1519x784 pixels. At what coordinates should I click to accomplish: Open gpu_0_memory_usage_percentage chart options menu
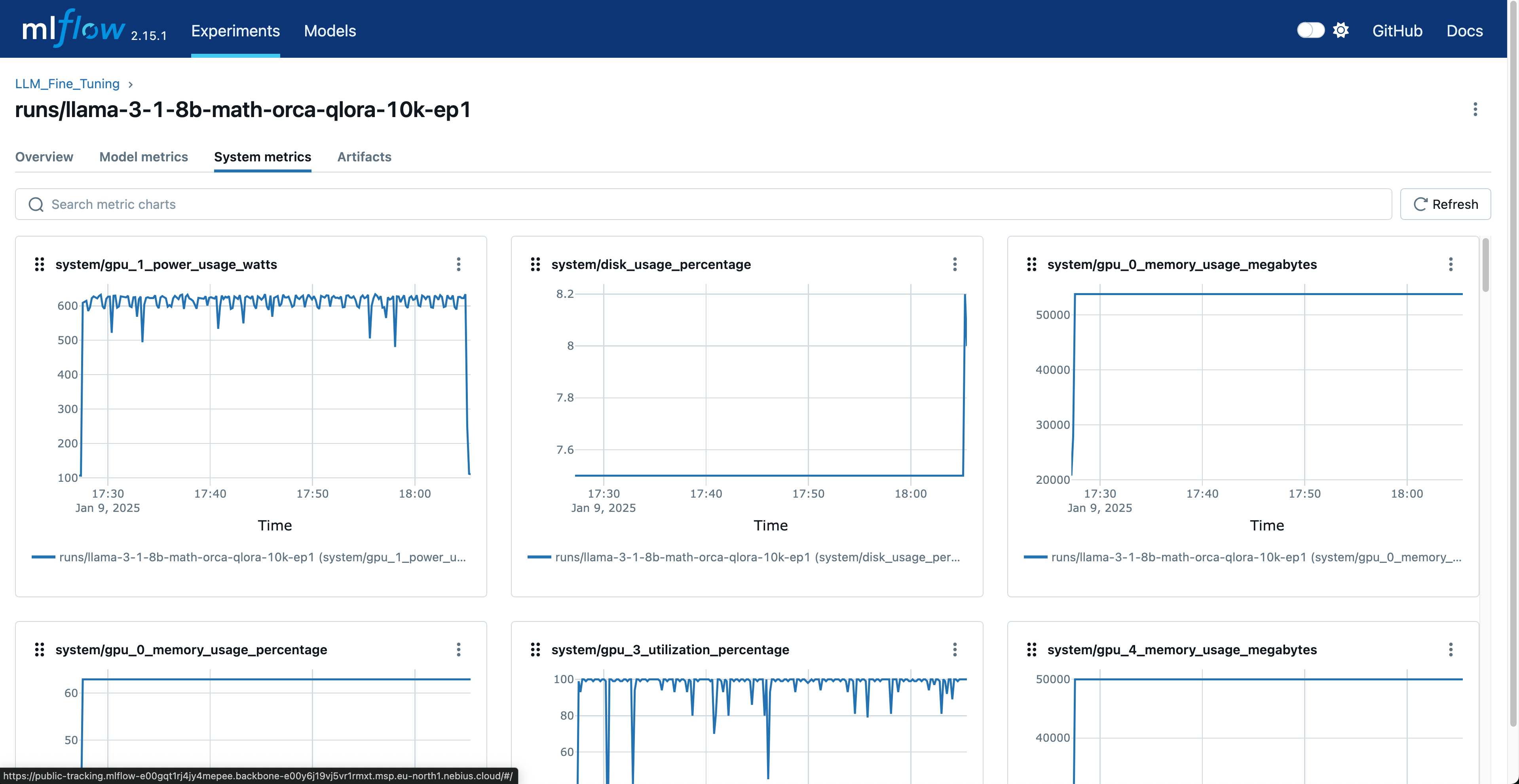[x=458, y=649]
